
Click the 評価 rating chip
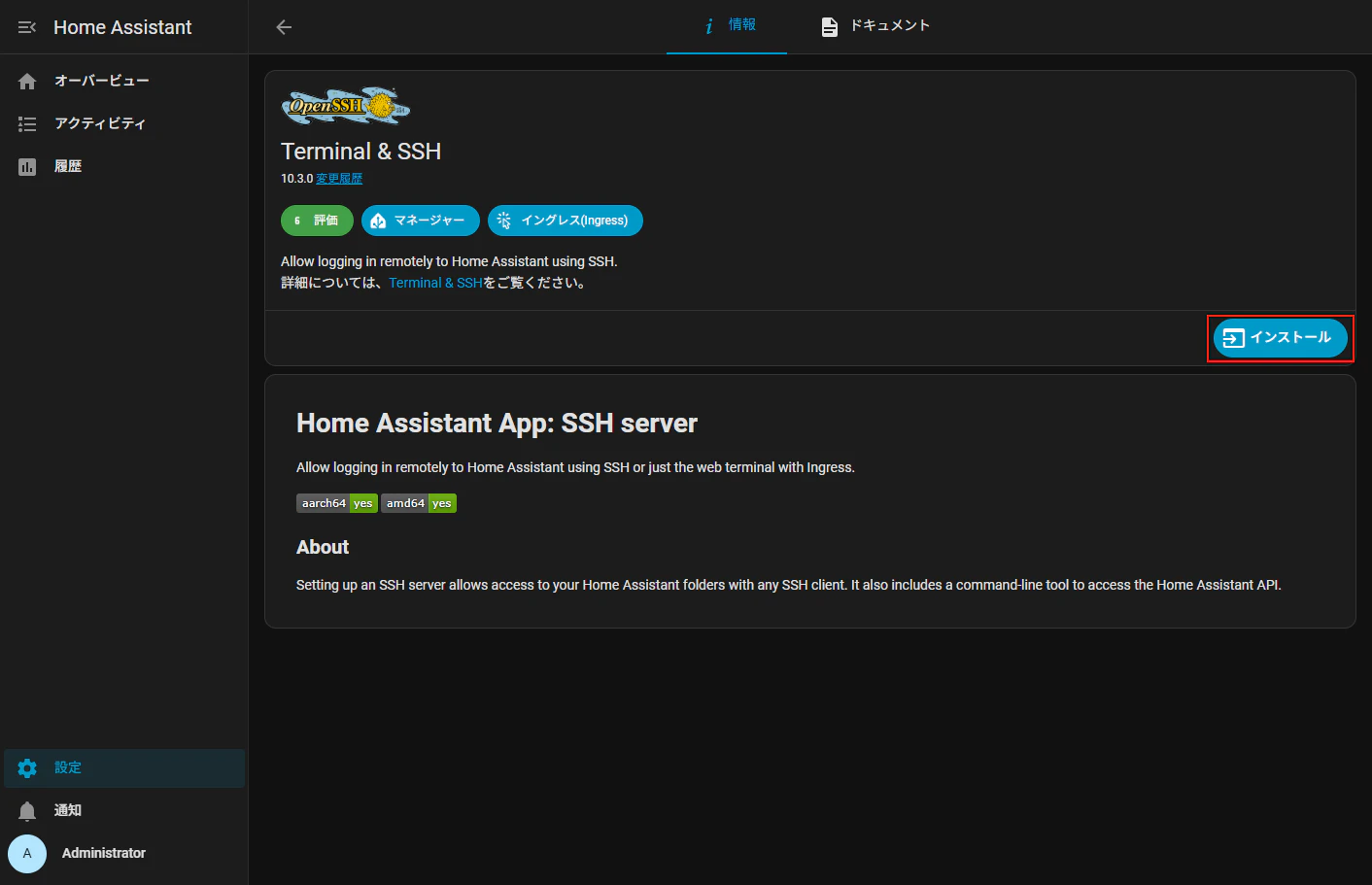[x=317, y=221]
